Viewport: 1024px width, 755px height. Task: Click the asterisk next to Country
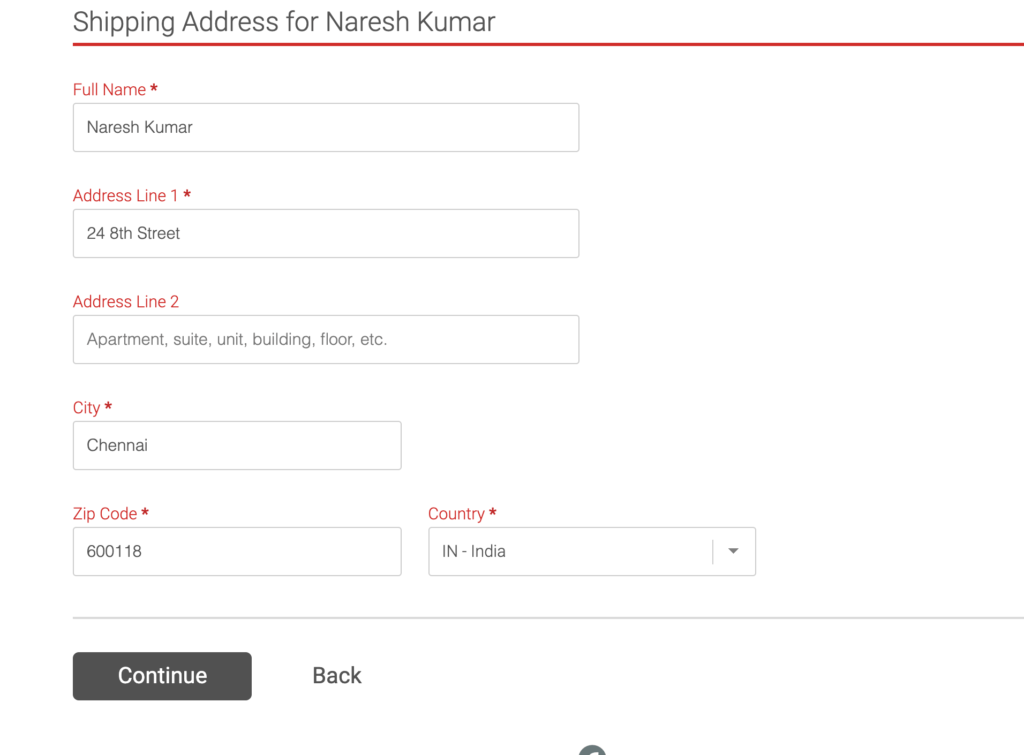click(x=493, y=512)
